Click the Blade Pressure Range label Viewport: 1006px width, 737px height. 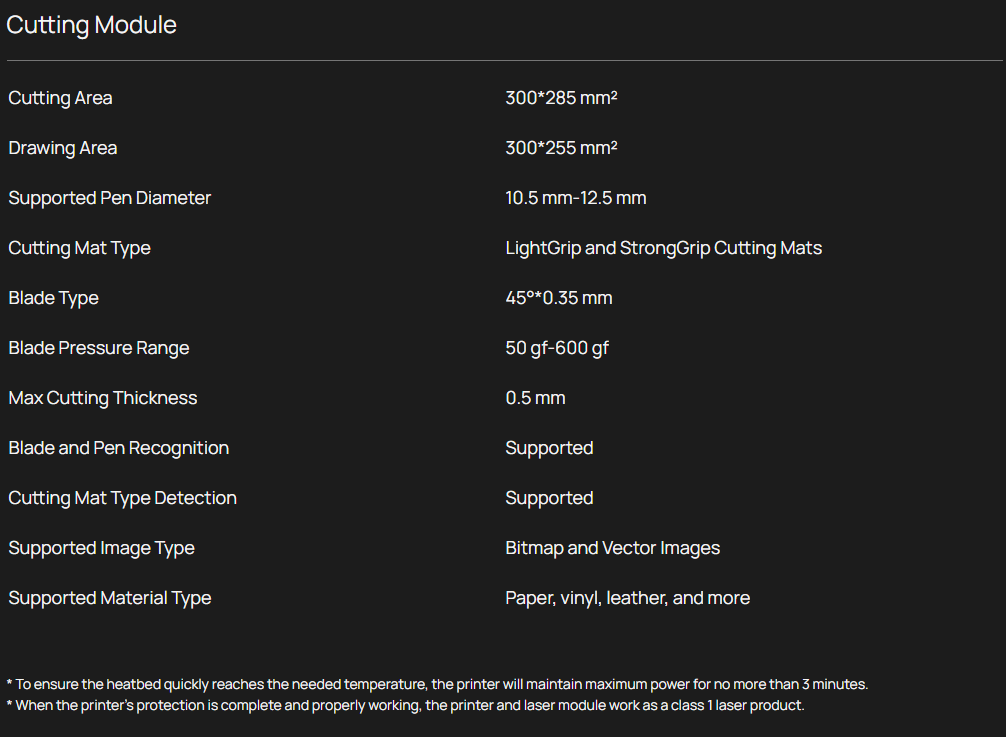click(99, 348)
